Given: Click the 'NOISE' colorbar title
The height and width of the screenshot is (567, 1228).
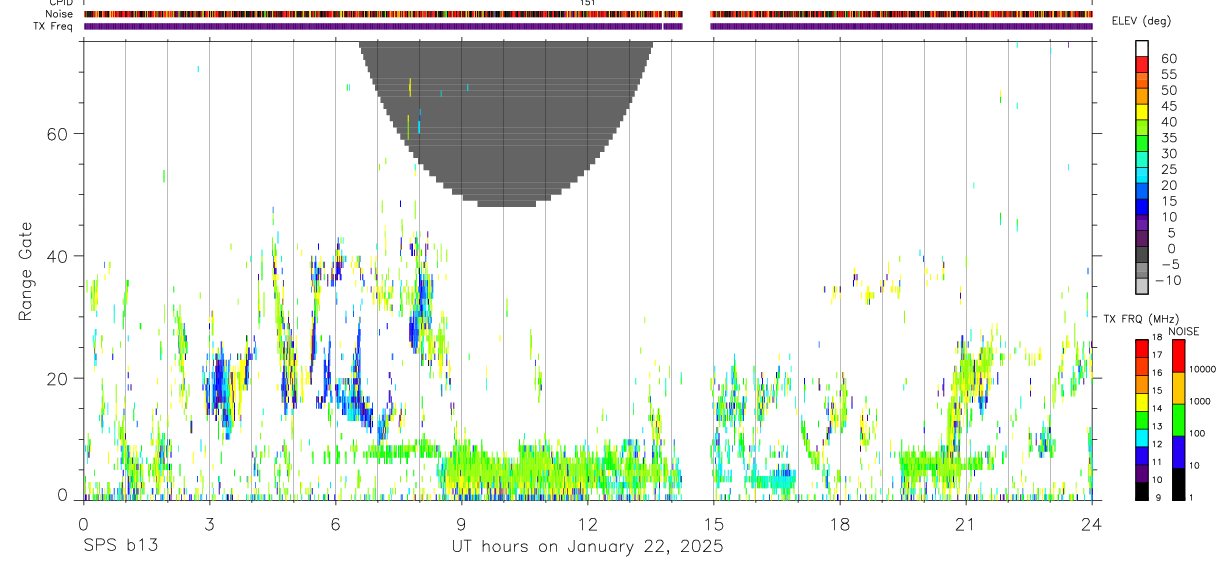Looking at the screenshot, I should 1183,331.
